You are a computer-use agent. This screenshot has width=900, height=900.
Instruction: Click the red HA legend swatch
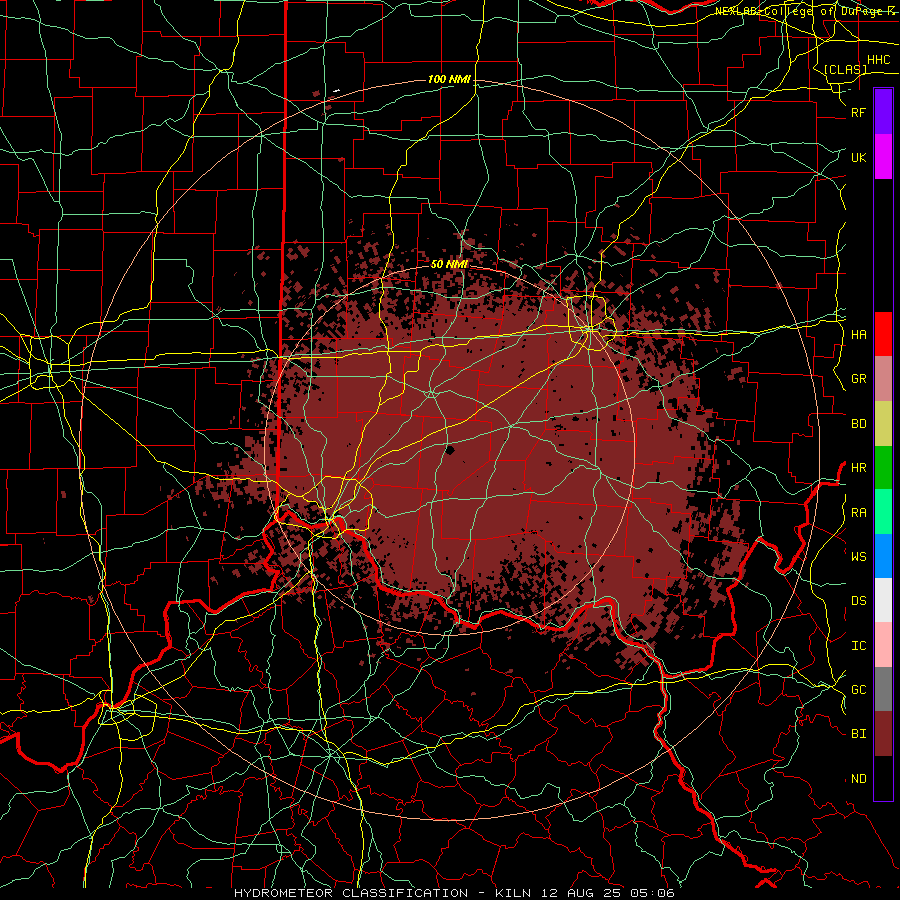pyautogui.click(x=883, y=334)
